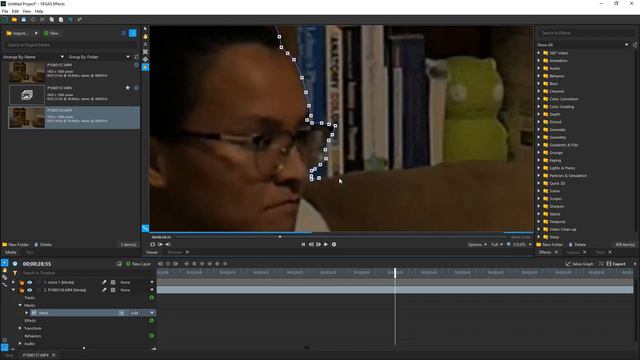Open viewer Full quality dropdown
The height and width of the screenshot is (360, 640).
pyautogui.click(x=497, y=244)
